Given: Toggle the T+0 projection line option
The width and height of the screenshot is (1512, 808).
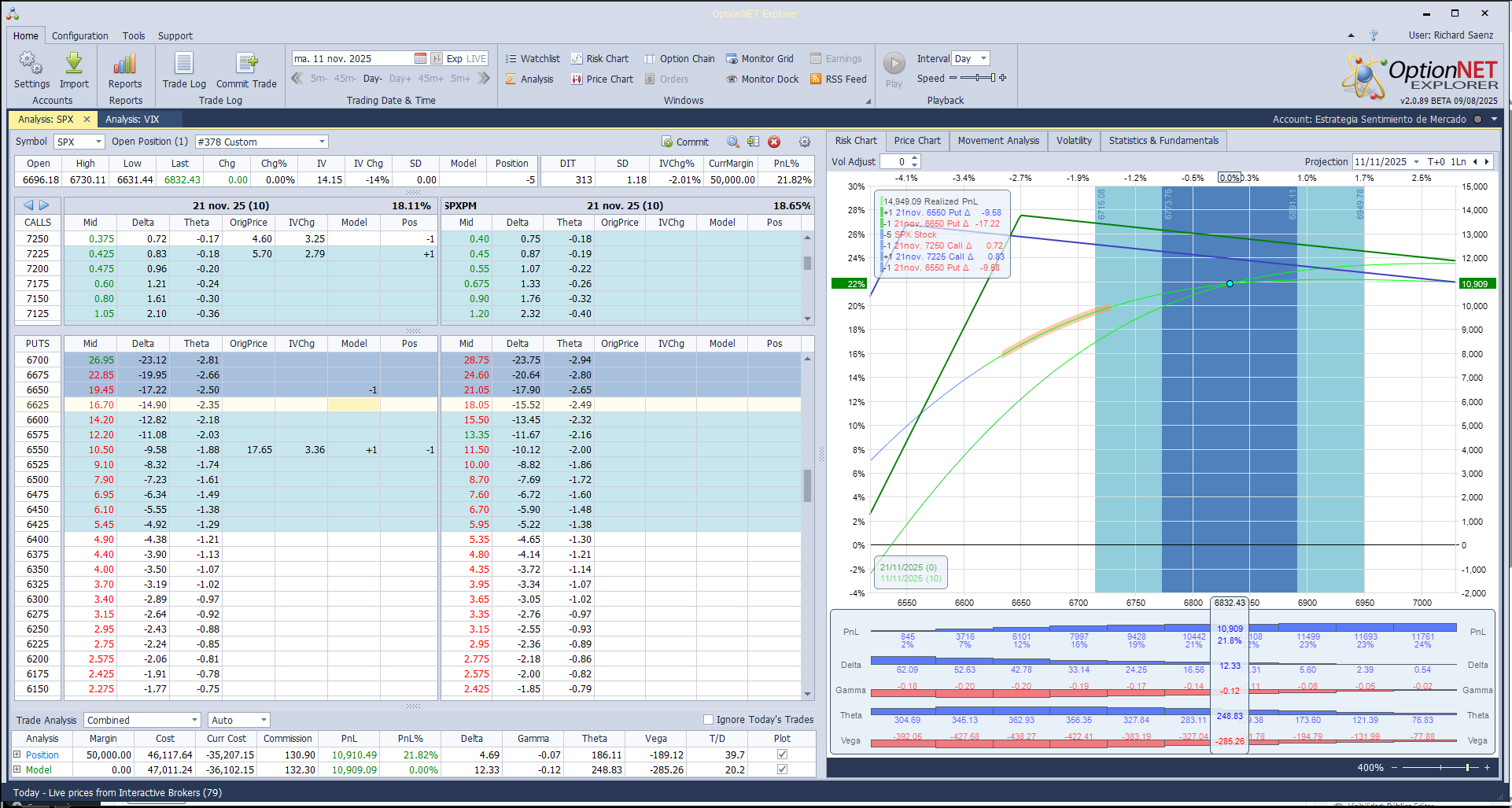Looking at the screenshot, I should point(1436,162).
